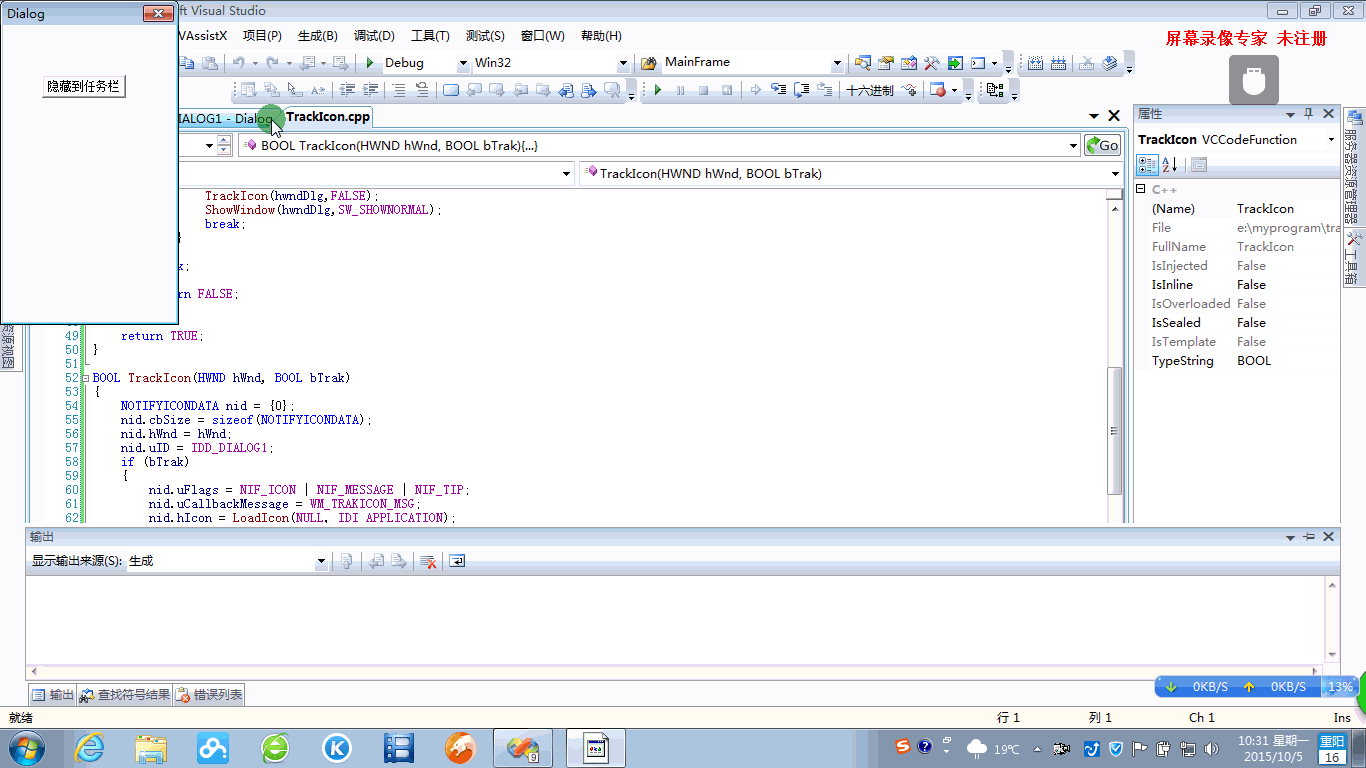The image size is (1366, 768).
Task: Click the Windows Start button
Action: [x=25, y=748]
